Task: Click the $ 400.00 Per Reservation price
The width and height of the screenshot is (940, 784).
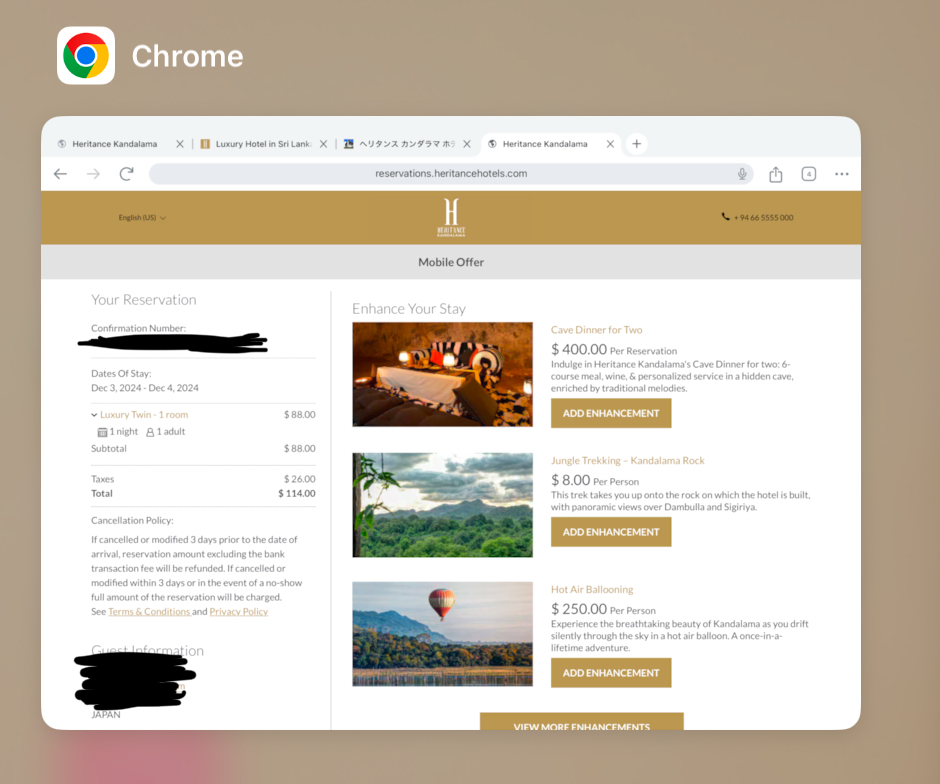Action: tap(614, 349)
